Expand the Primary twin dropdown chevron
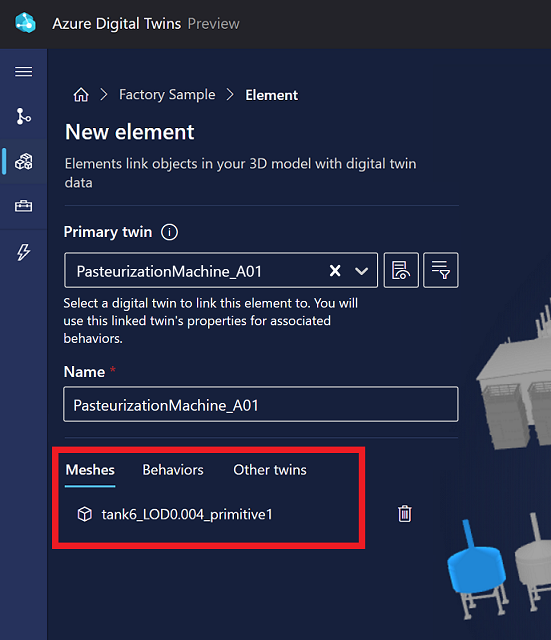The image size is (551, 640). (361, 271)
